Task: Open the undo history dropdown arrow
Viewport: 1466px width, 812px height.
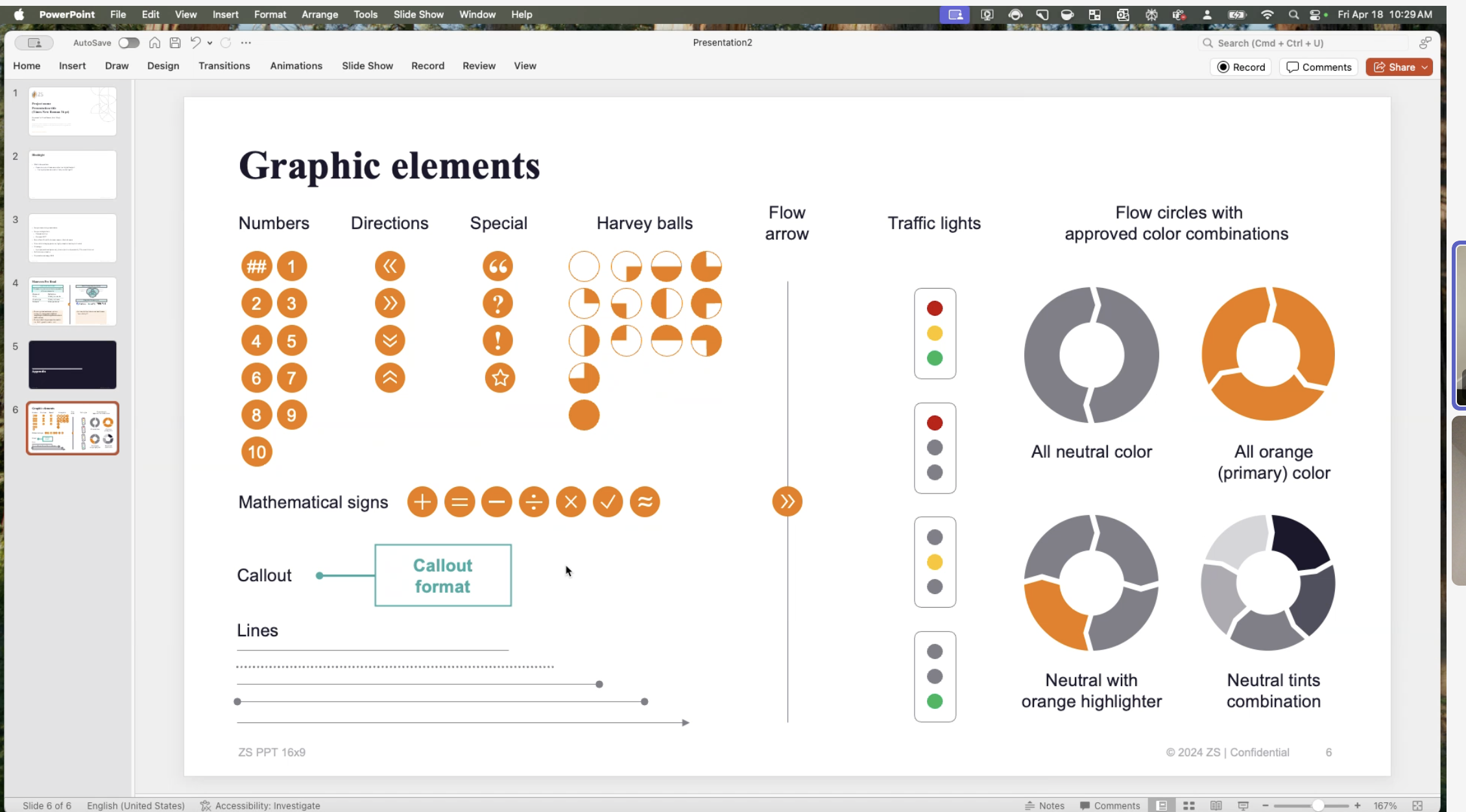Action: pyautogui.click(x=210, y=43)
